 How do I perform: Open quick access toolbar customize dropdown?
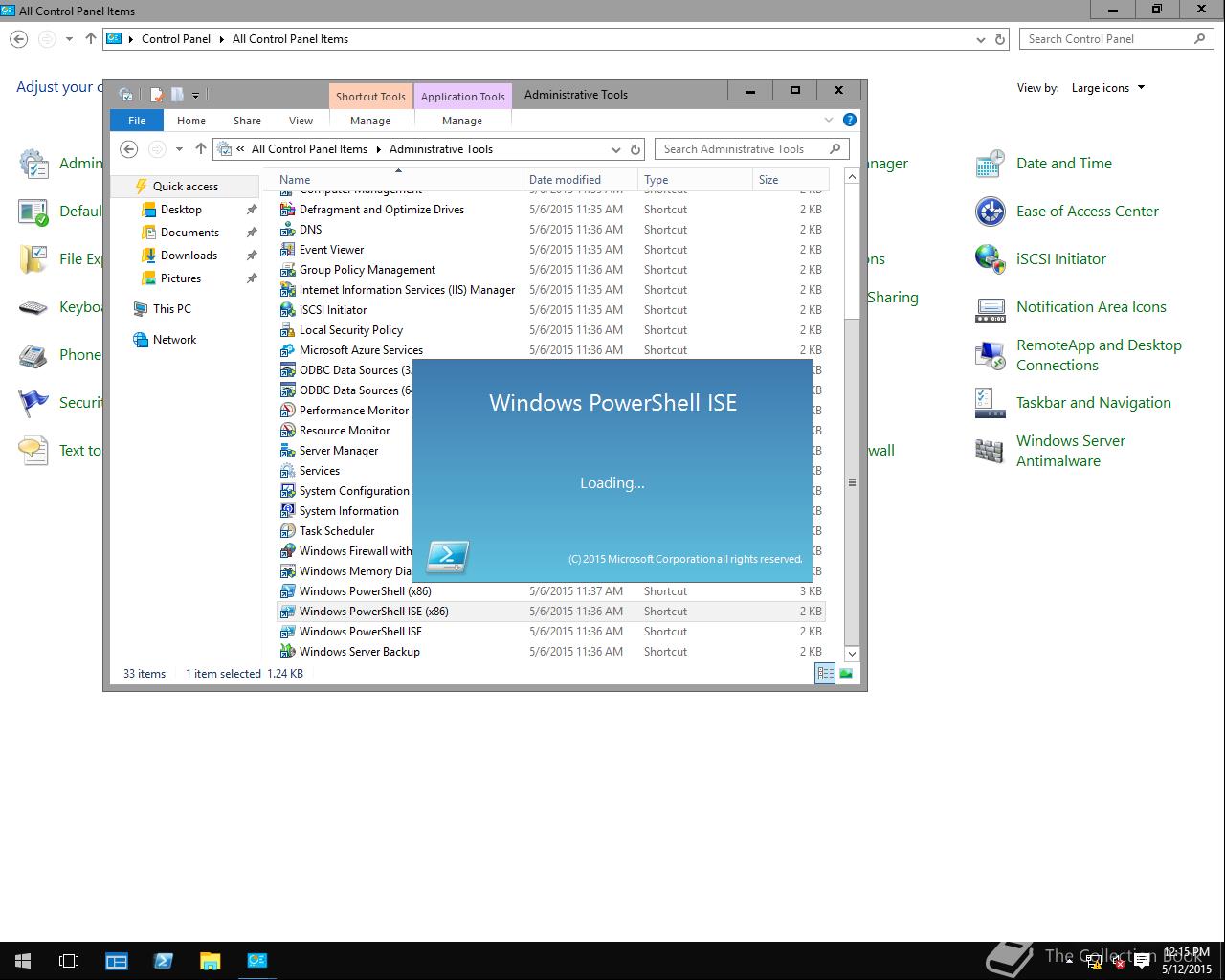click(x=195, y=95)
